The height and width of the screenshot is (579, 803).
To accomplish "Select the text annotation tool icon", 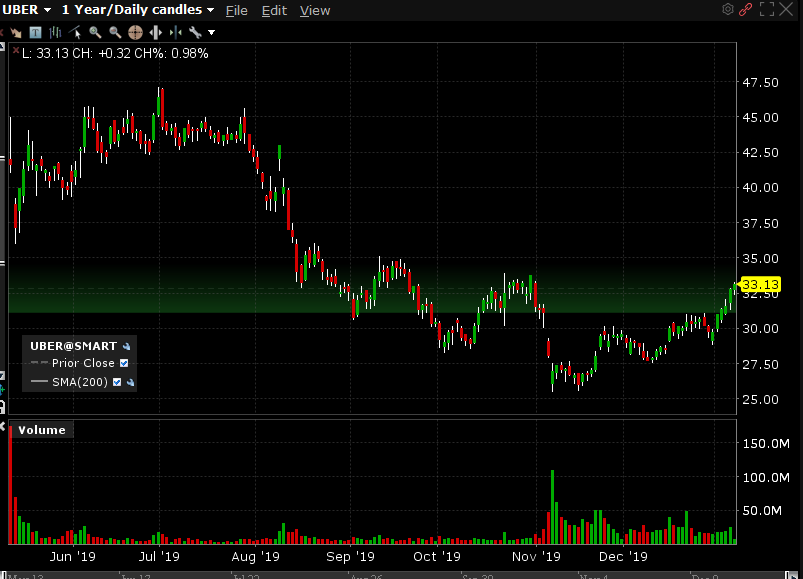I will point(35,33).
